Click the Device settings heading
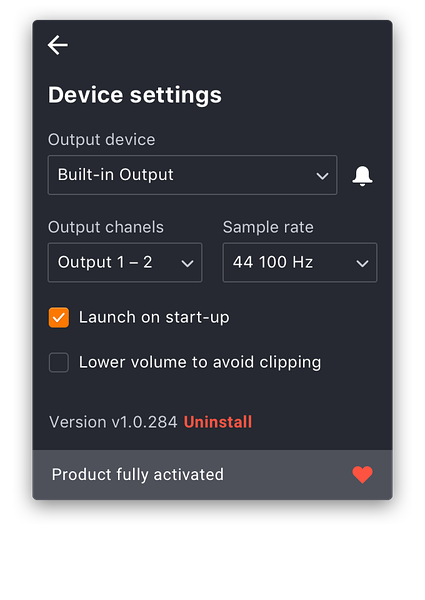 [135, 95]
